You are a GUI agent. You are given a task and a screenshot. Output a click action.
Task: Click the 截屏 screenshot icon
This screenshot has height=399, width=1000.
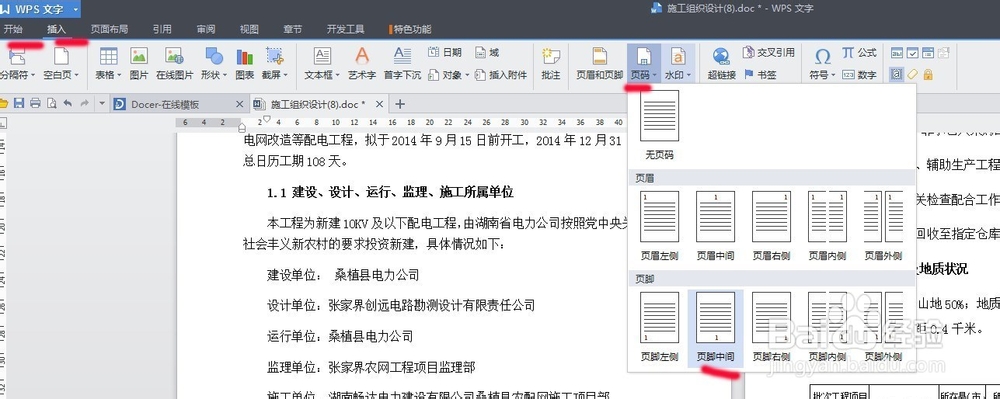pos(274,56)
